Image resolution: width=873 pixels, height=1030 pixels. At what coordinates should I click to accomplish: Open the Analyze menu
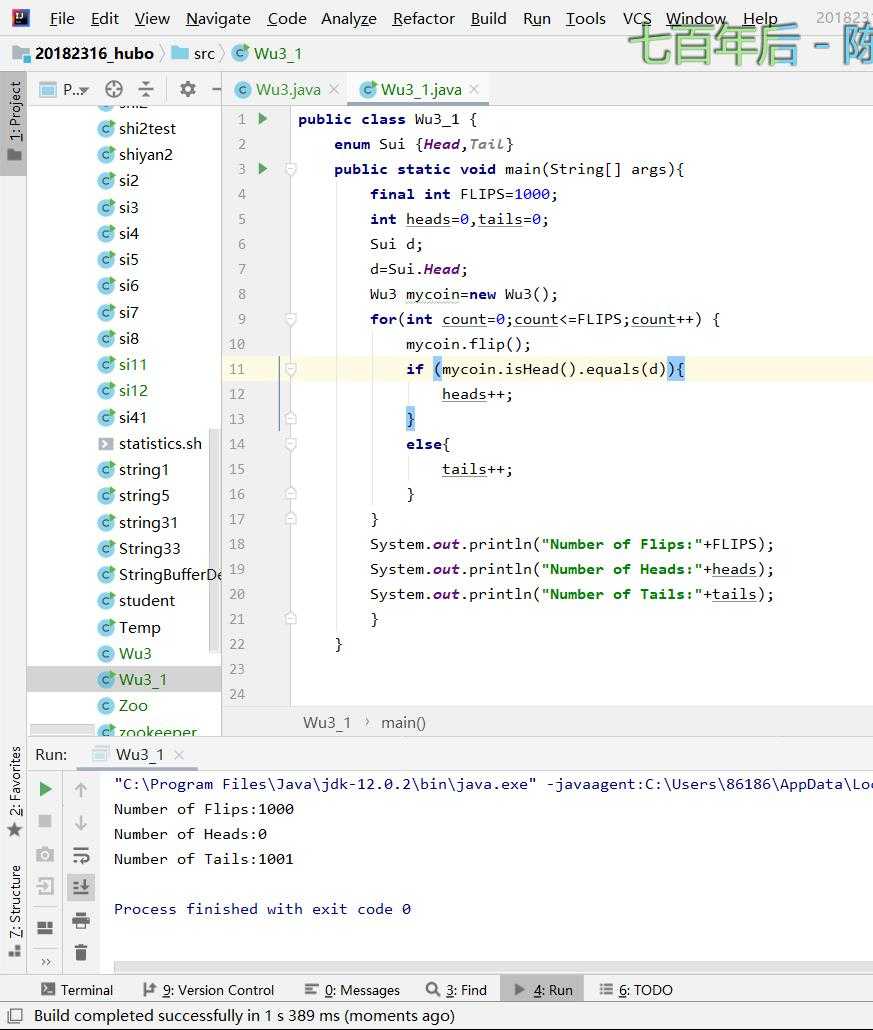[349, 18]
